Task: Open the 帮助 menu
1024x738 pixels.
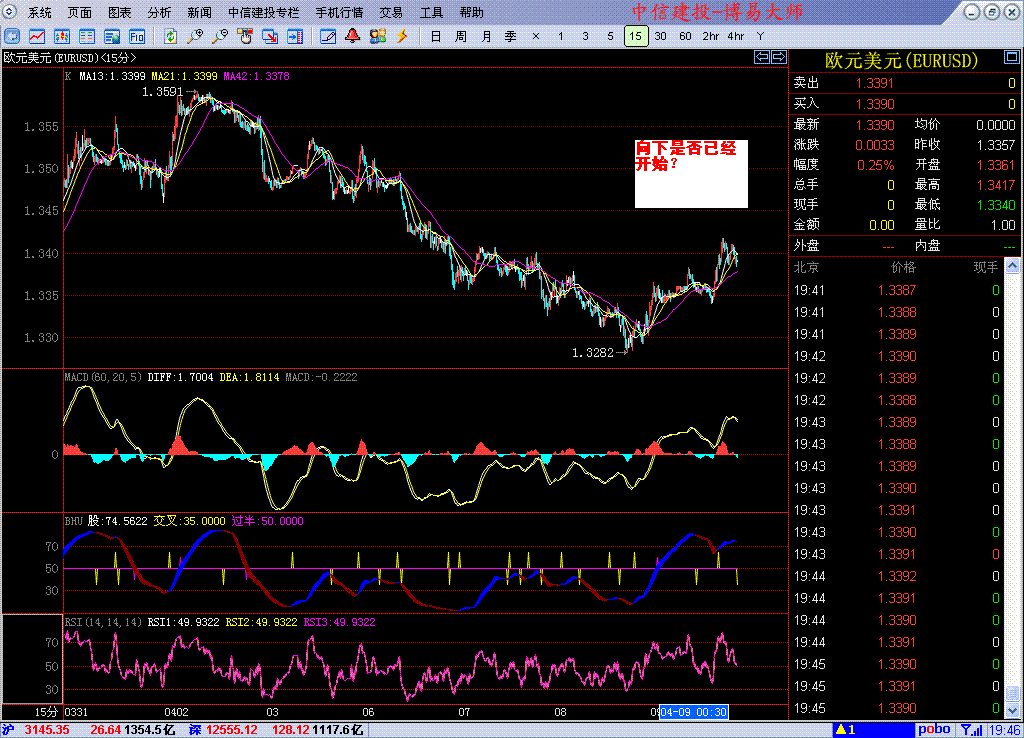Action: pos(472,12)
